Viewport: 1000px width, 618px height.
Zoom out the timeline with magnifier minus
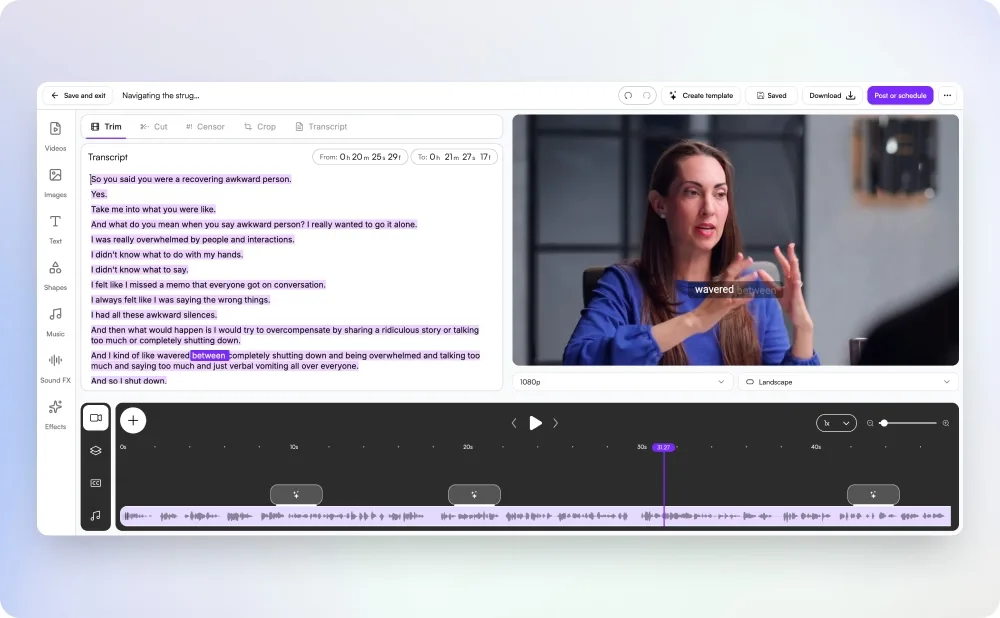click(x=870, y=423)
